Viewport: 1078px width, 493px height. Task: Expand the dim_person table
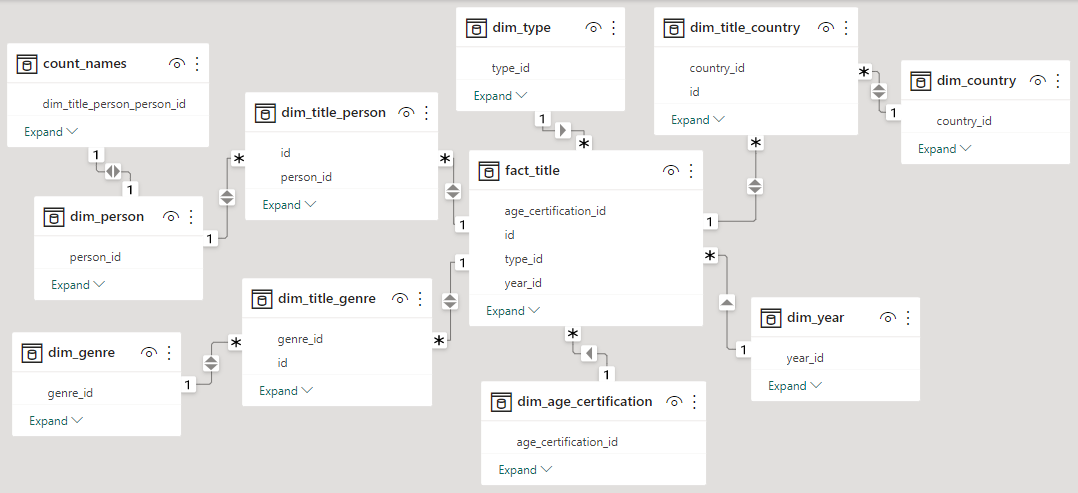[77, 285]
